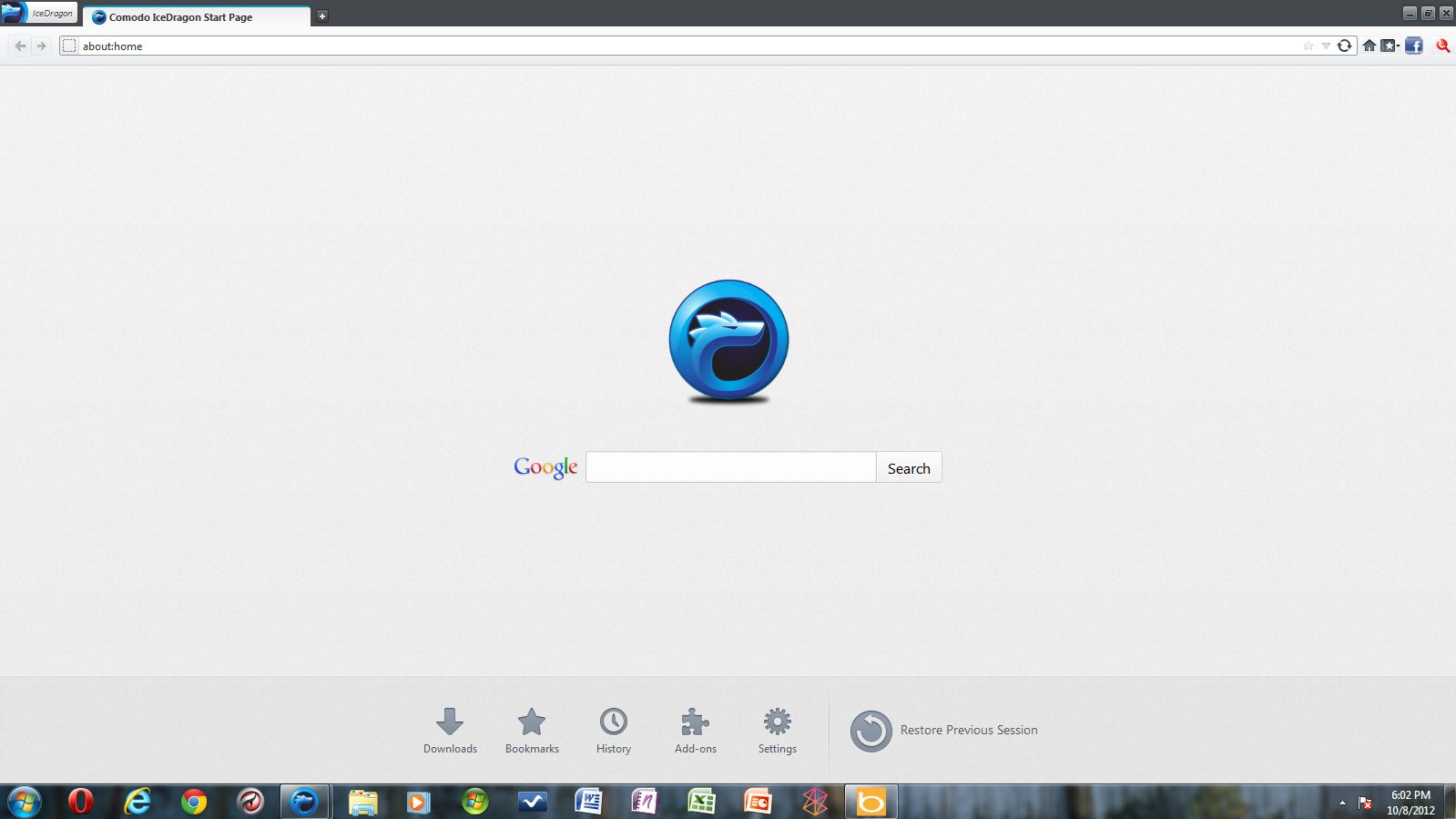The width and height of the screenshot is (1456, 819).
Task: Click the active IceDragon taskbar button
Action: click(304, 802)
